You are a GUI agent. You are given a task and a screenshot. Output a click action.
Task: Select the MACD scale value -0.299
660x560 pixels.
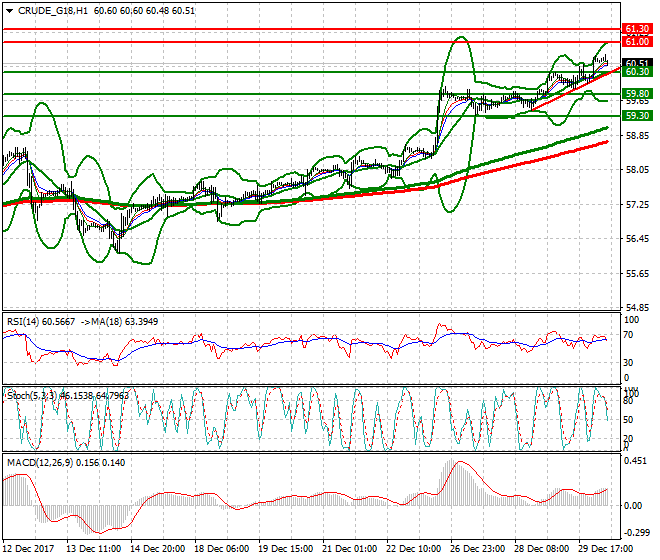(636, 533)
